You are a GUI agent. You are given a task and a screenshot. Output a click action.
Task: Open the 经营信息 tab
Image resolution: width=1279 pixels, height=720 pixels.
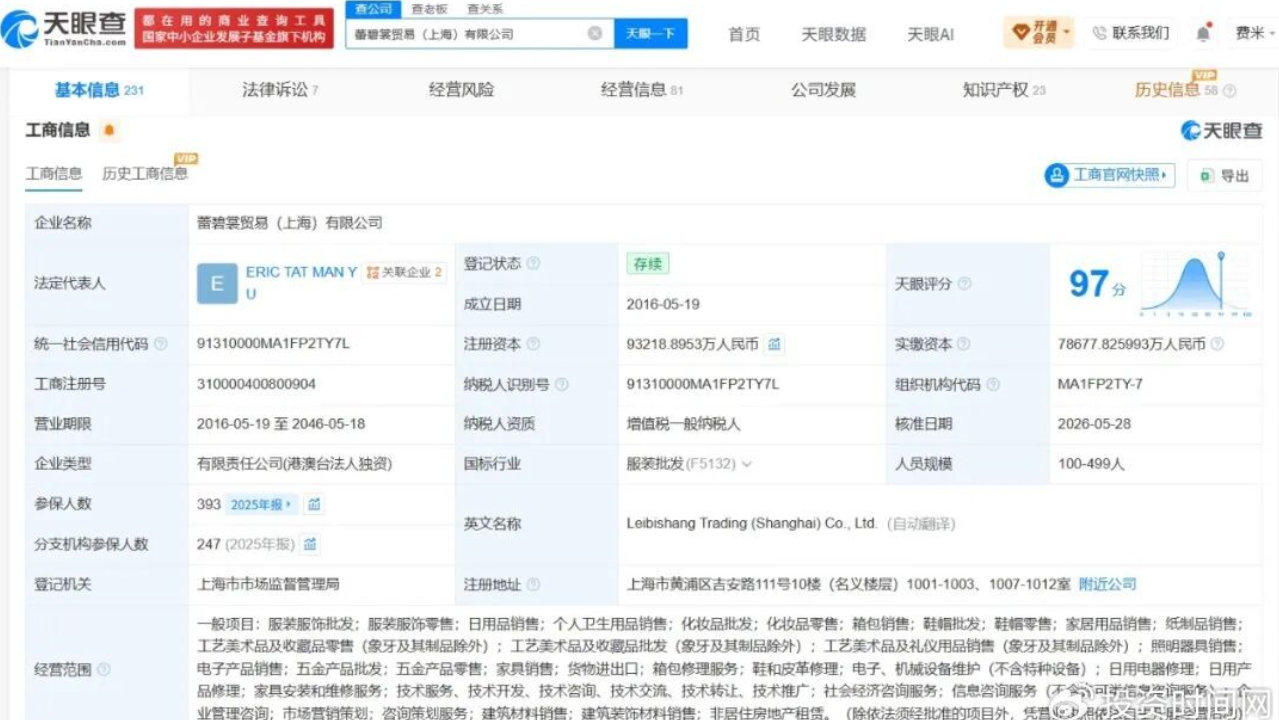pyautogui.click(x=641, y=90)
